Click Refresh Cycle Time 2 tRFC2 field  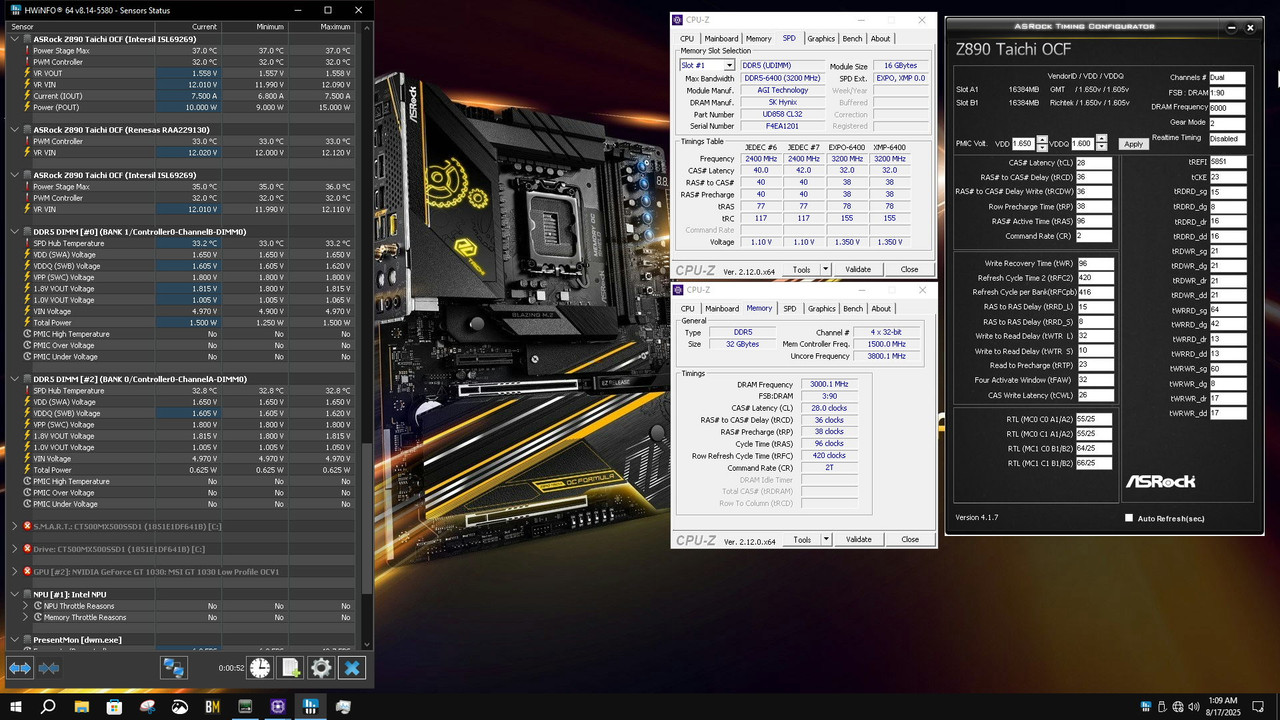(1095, 278)
